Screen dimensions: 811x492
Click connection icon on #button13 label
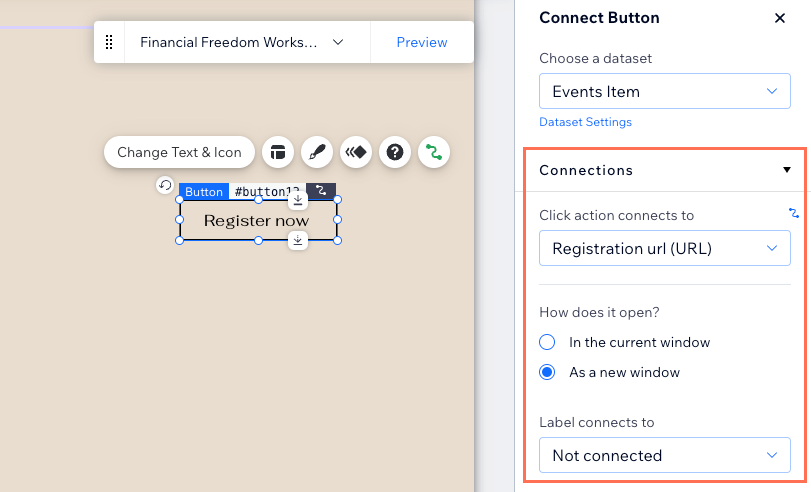pyautogui.click(x=321, y=190)
